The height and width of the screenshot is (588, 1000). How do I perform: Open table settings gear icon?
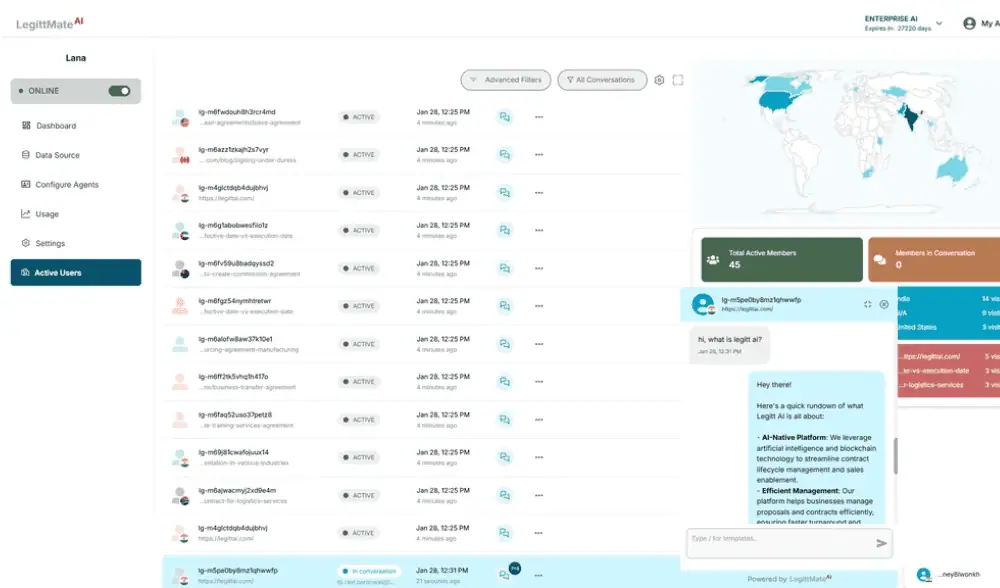tap(659, 80)
